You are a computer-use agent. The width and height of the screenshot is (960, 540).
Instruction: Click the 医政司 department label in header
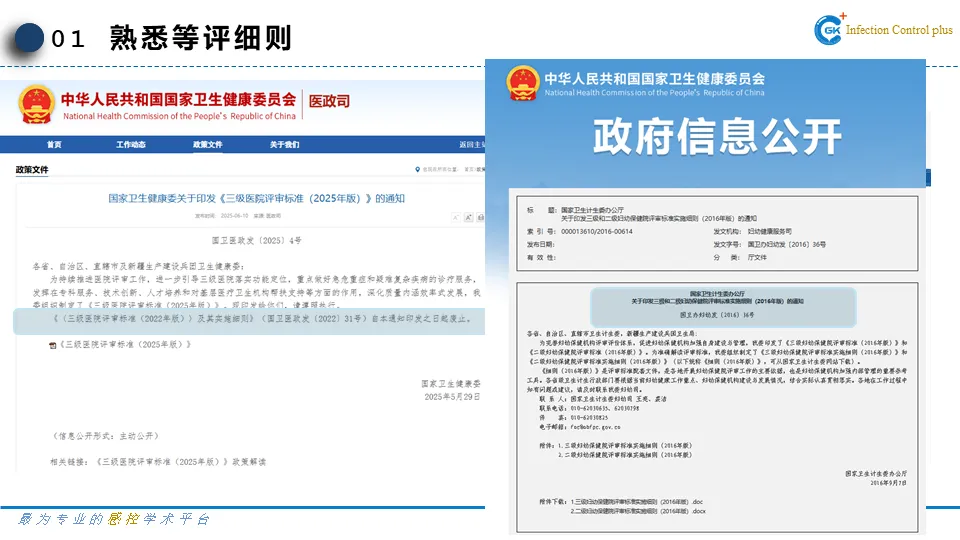[329, 101]
